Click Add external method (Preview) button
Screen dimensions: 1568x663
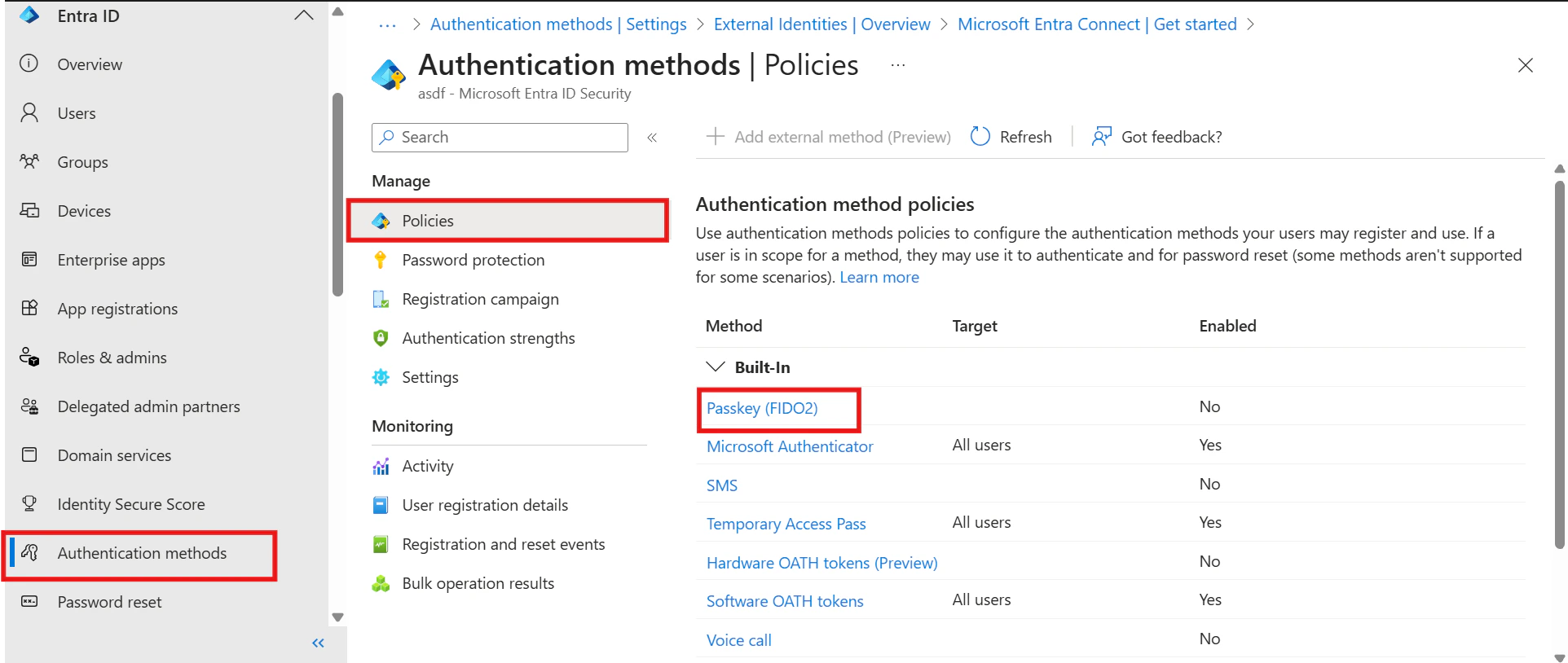pos(828,137)
